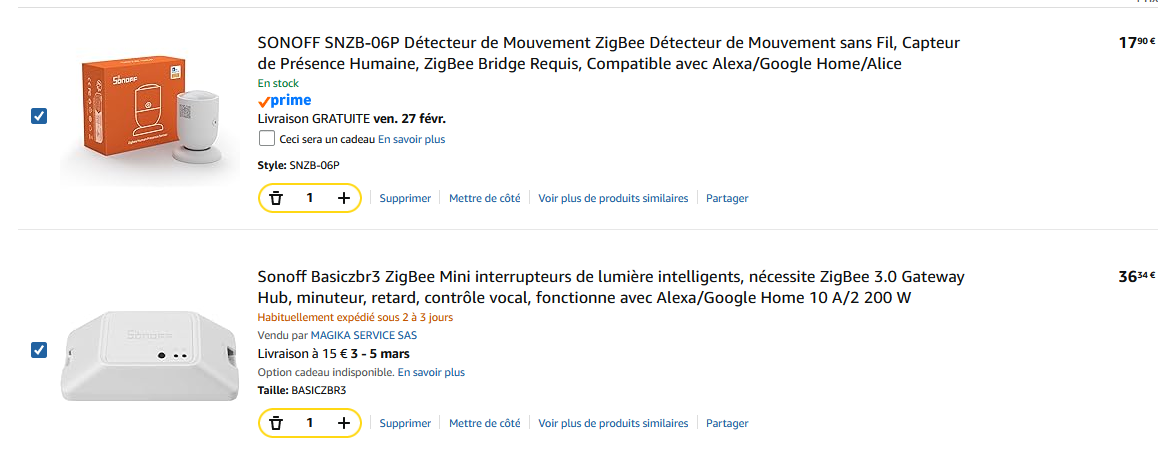This screenshot has height=451, width=1172.
Task: Click 'En savoir plus' next to gift checkbox
Action: point(411,139)
